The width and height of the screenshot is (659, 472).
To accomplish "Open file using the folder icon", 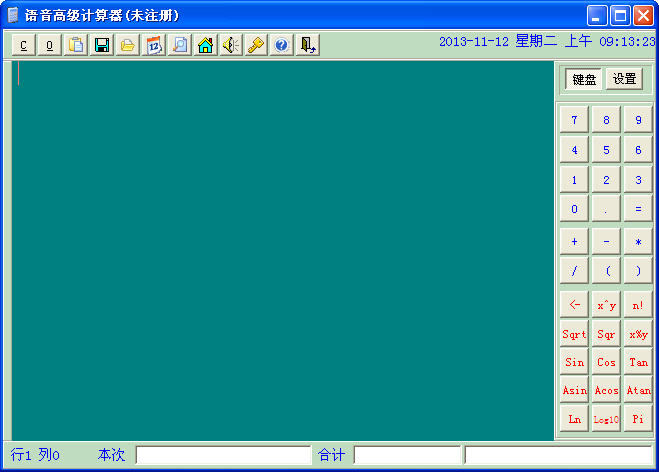I will 127,45.
